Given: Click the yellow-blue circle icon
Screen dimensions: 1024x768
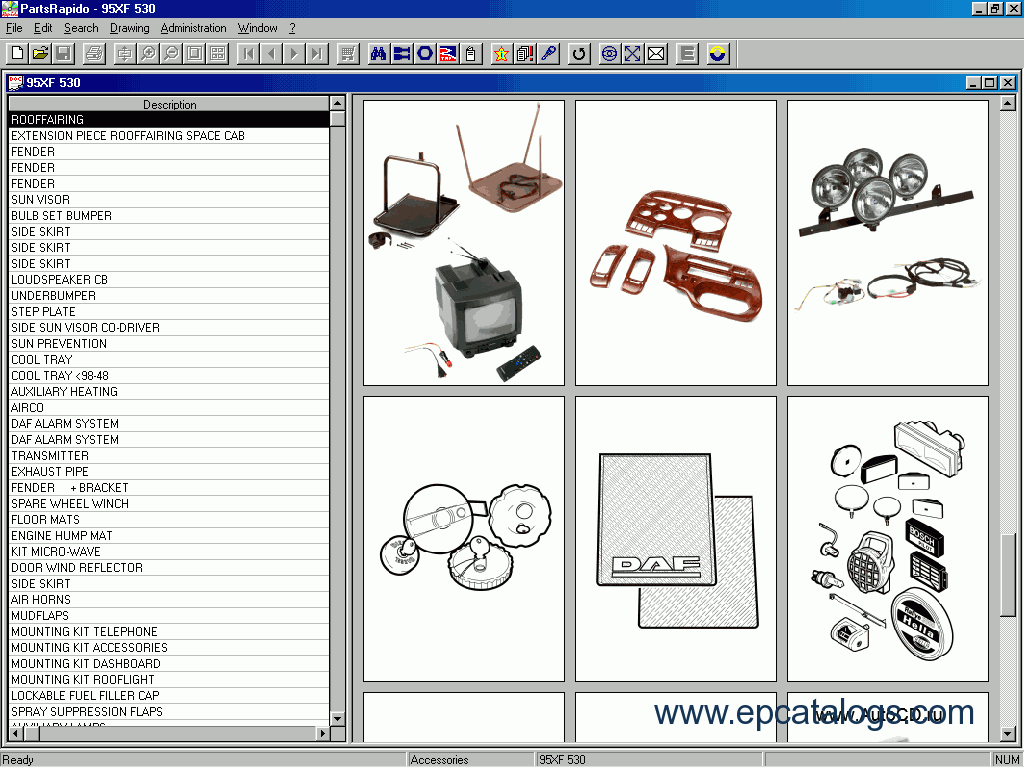Looking at the screenshot, I should point(718,54).
